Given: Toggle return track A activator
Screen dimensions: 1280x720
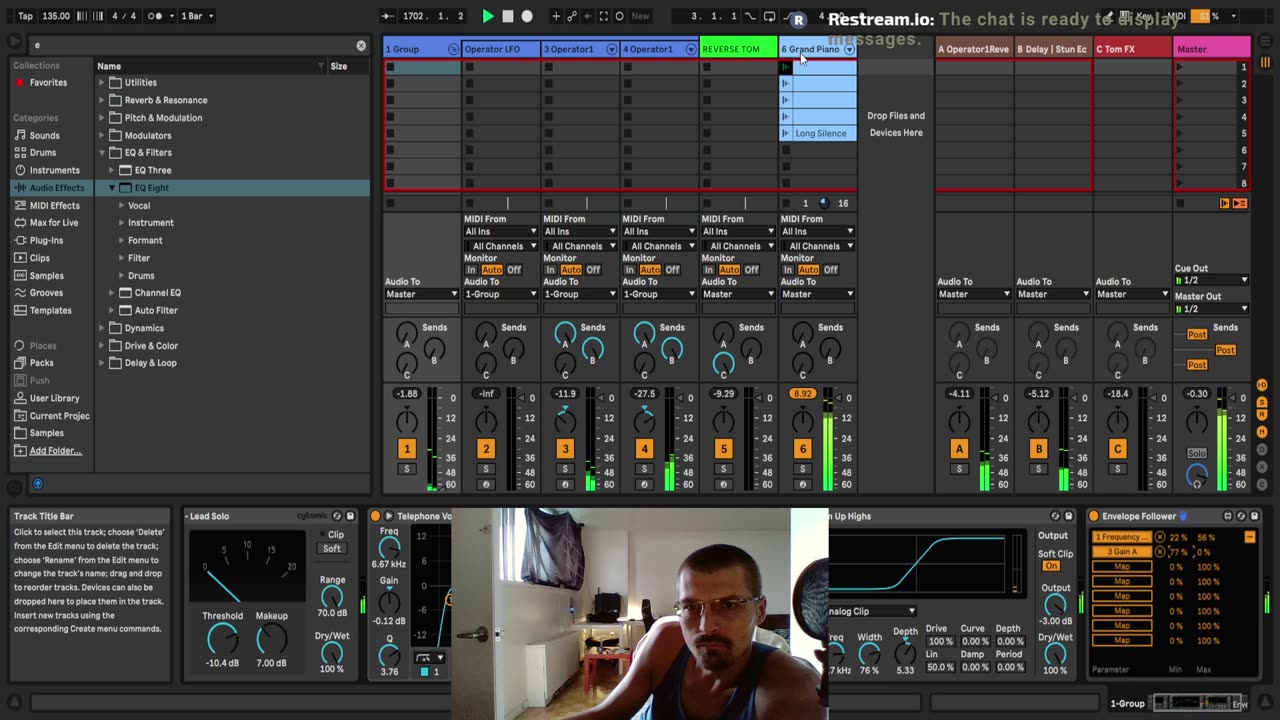Looking at the screenshot, I should click(x=959, y=449).
